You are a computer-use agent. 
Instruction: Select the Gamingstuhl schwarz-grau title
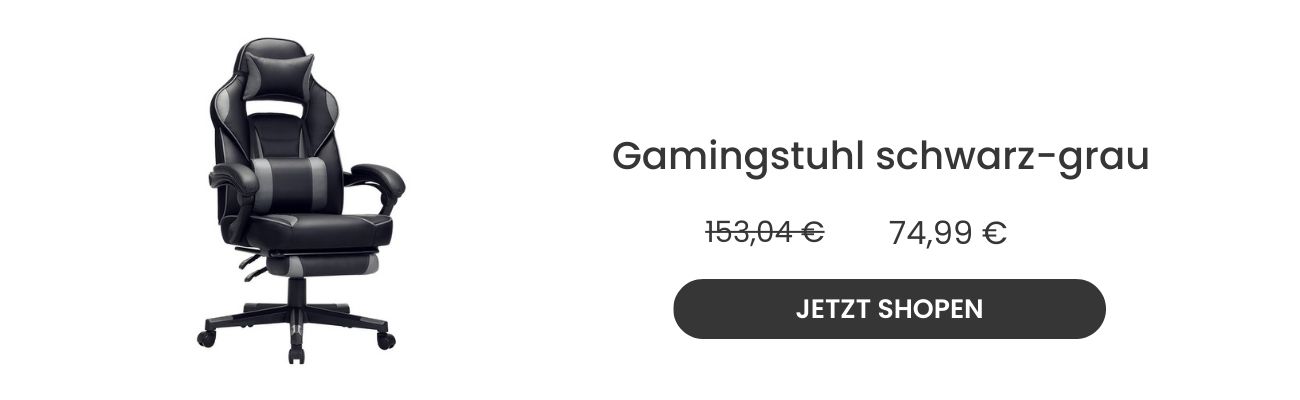[880, 157]
